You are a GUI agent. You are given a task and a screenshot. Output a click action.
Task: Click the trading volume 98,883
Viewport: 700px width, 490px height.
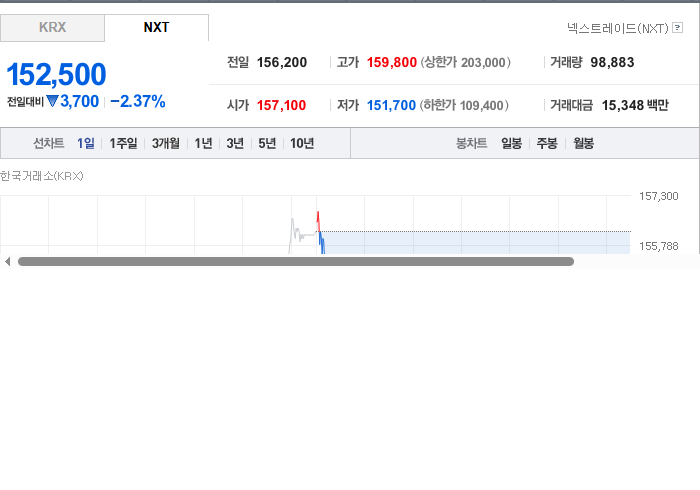click(612, 62)
